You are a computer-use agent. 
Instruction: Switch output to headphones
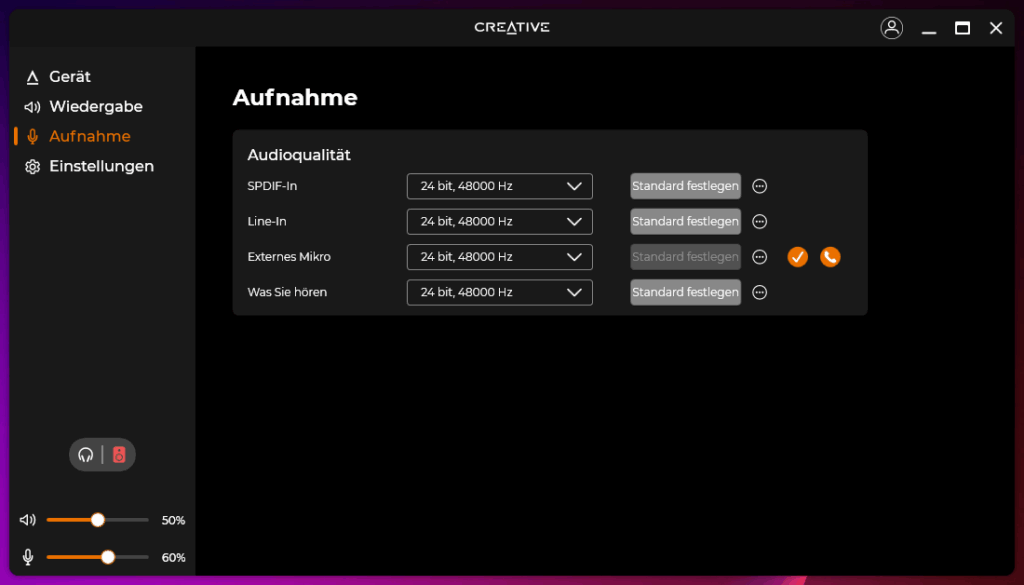coord(86,455)
